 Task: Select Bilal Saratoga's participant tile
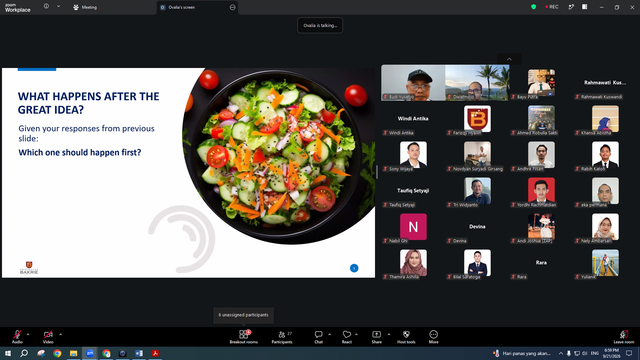coord(477,263)
